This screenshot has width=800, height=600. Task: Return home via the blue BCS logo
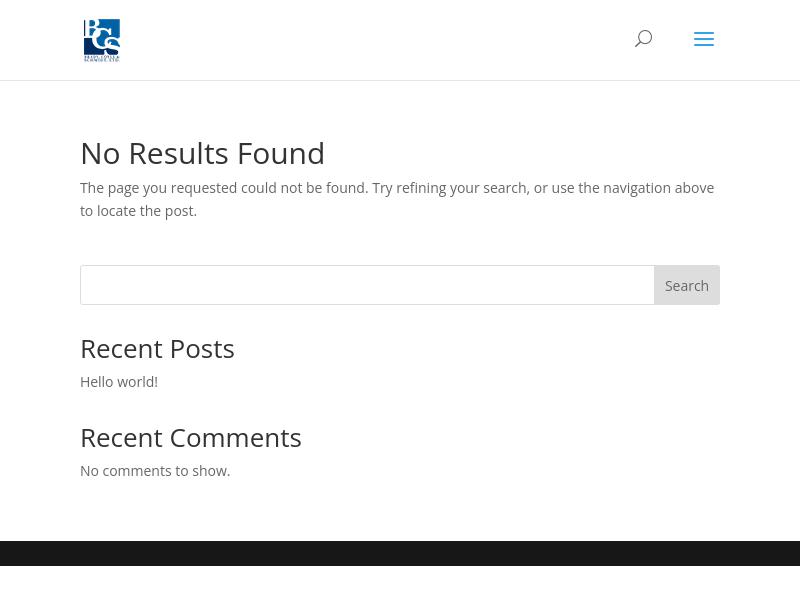pyautogui.click(x=102, y=40)
